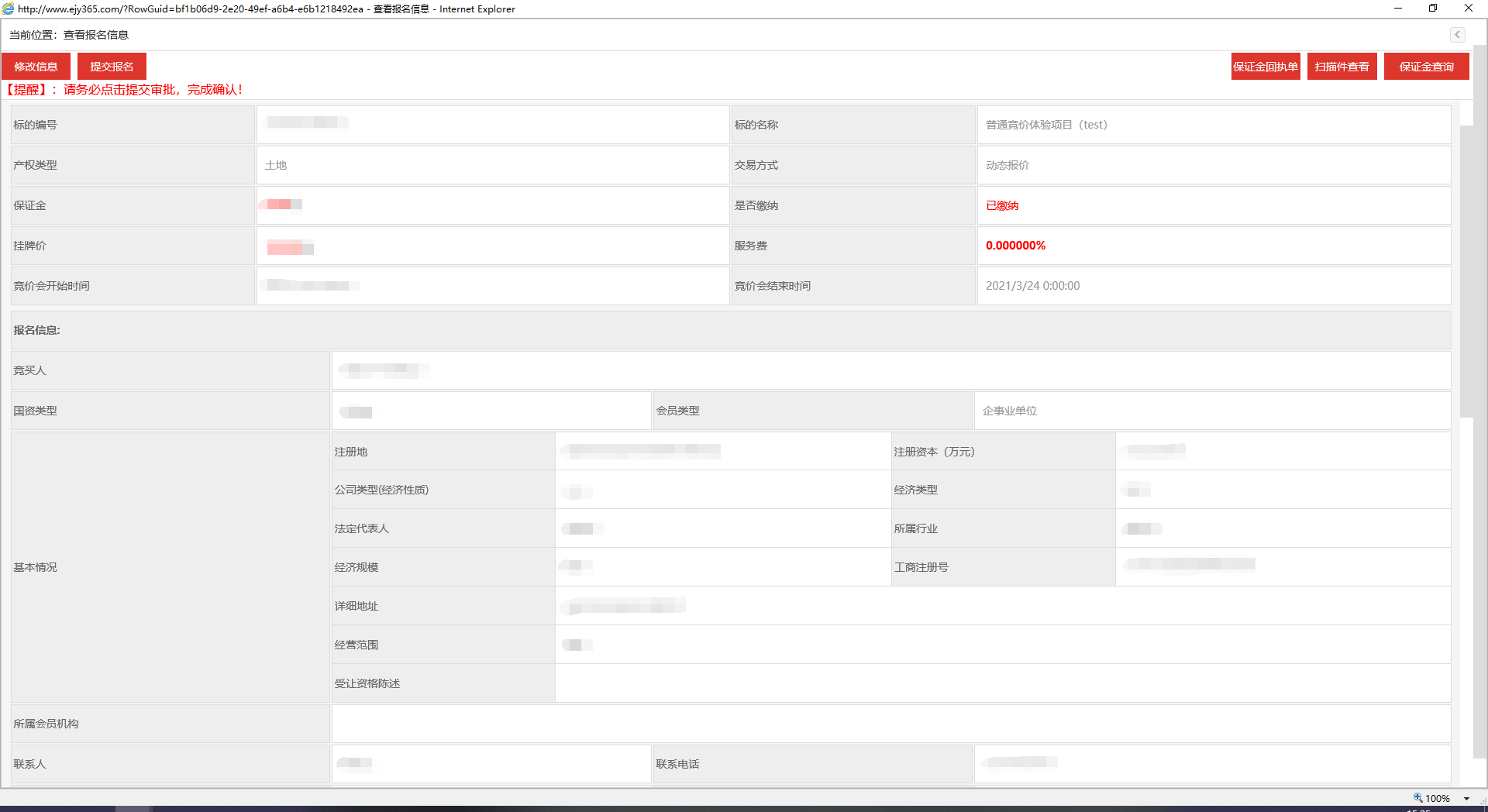The image size is (1488, 812).
Task: Click the 报名信息 section header
Action: [x=731, y=330]
